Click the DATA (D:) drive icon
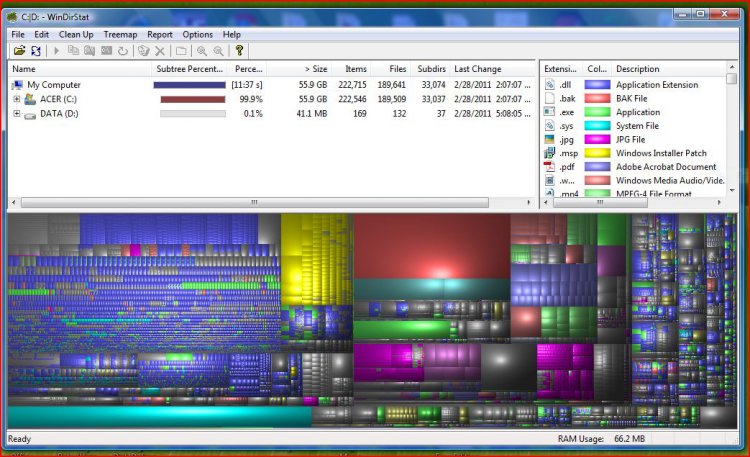This screenshot has height=457, width=750. click(30, 115)
